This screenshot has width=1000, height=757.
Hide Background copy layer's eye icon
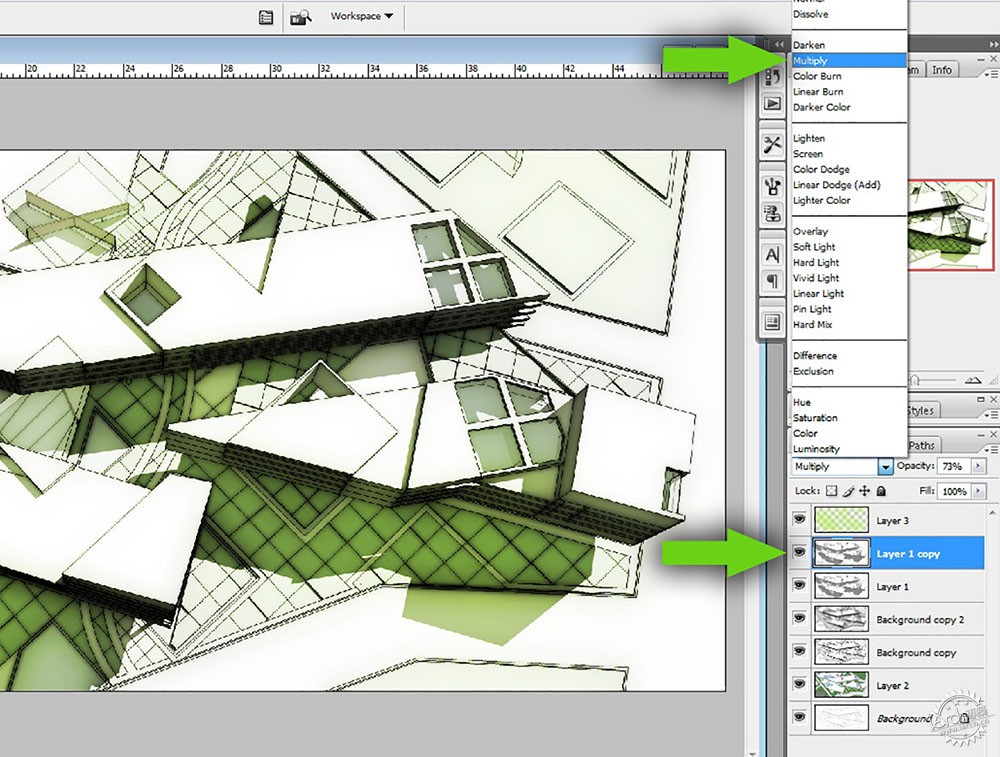point(799,650)
